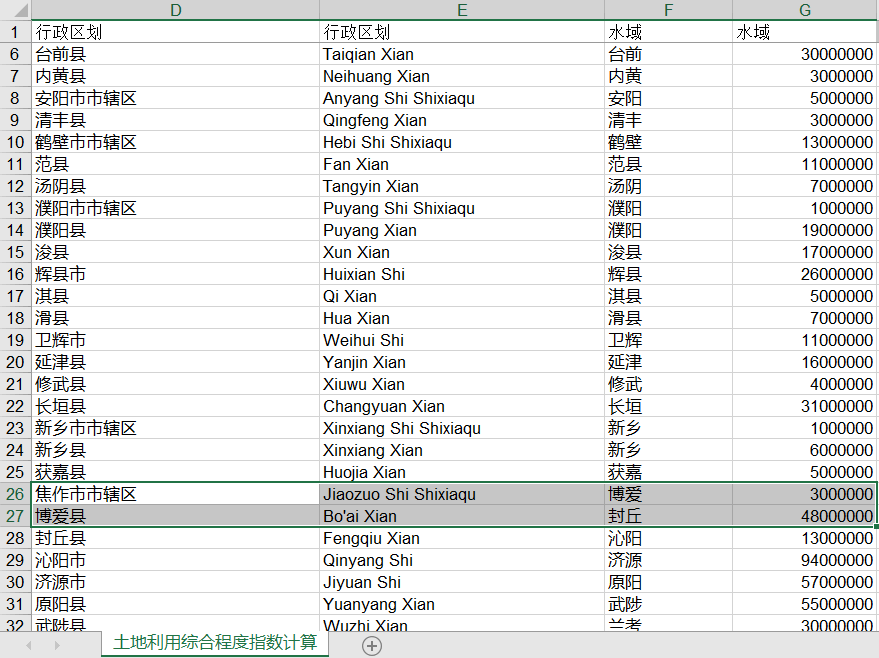Click the value 31000000
This screenshot has width=879, height=658.
click(x=805, y=406)
